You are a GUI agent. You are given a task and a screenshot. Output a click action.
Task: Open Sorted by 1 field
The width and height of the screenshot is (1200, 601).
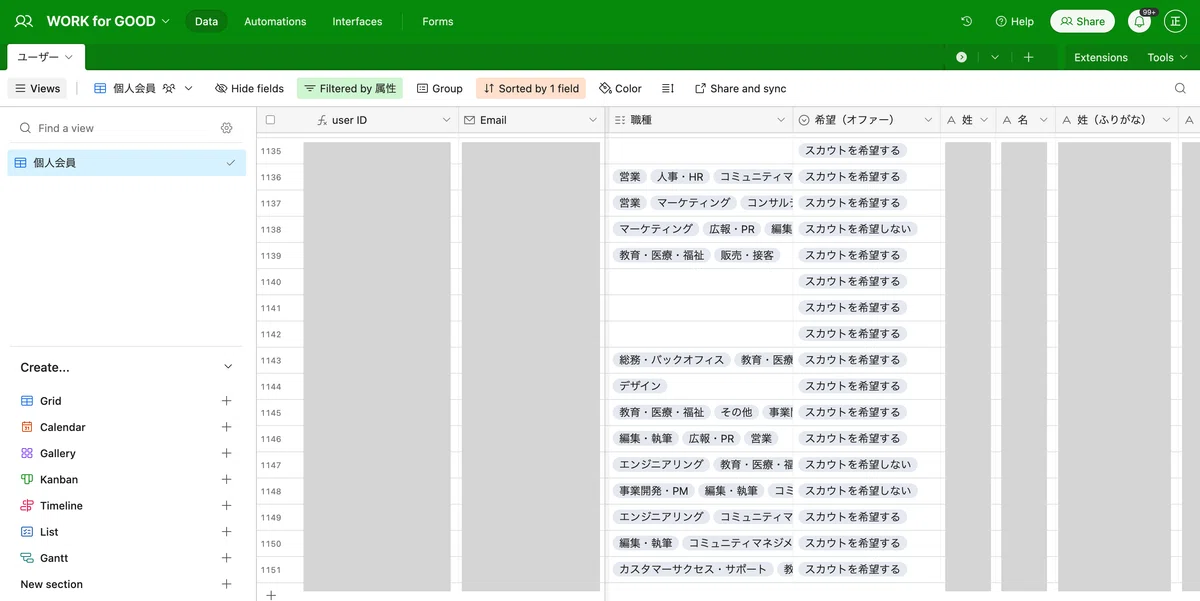coord(531,88)
